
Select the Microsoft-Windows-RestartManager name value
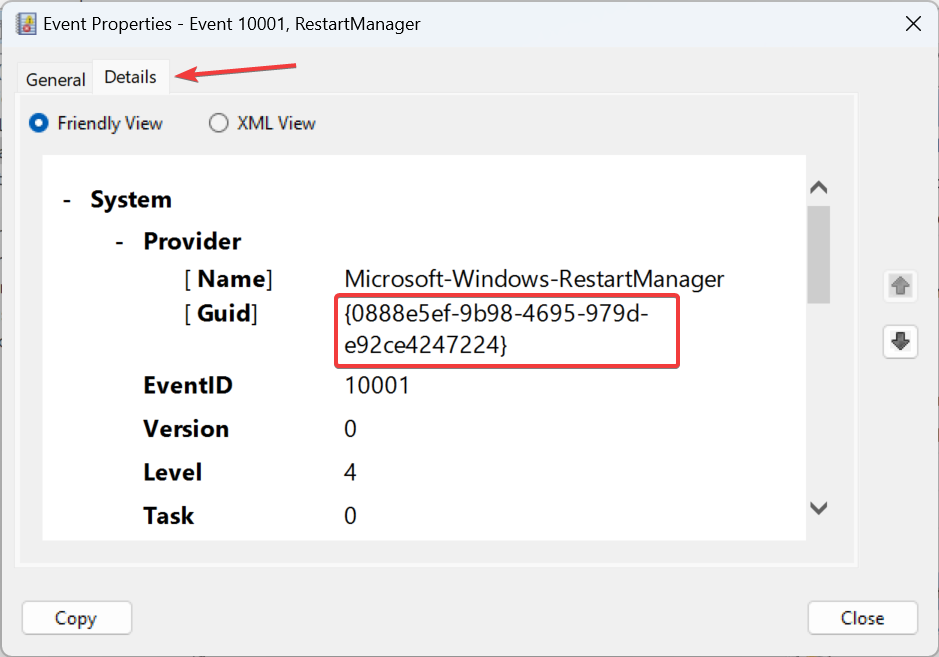(533, 279)
